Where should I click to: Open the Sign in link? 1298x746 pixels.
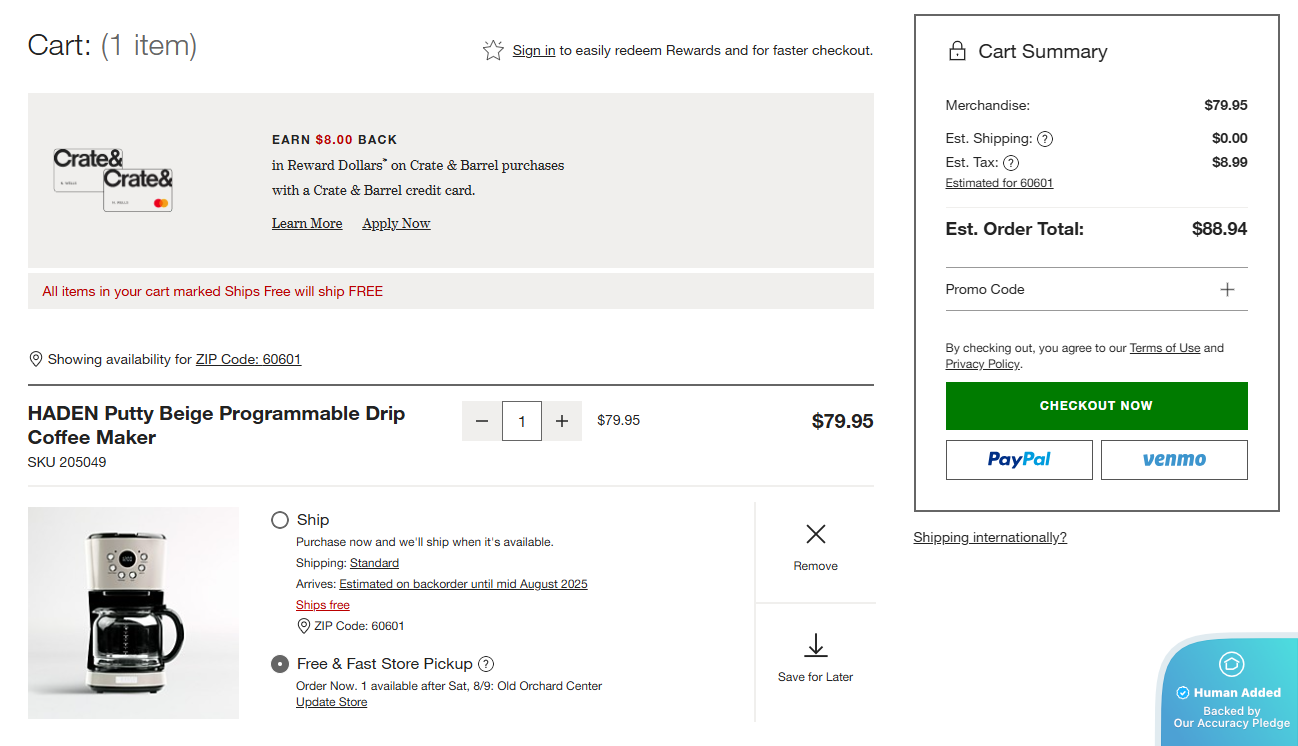(534, 49)
